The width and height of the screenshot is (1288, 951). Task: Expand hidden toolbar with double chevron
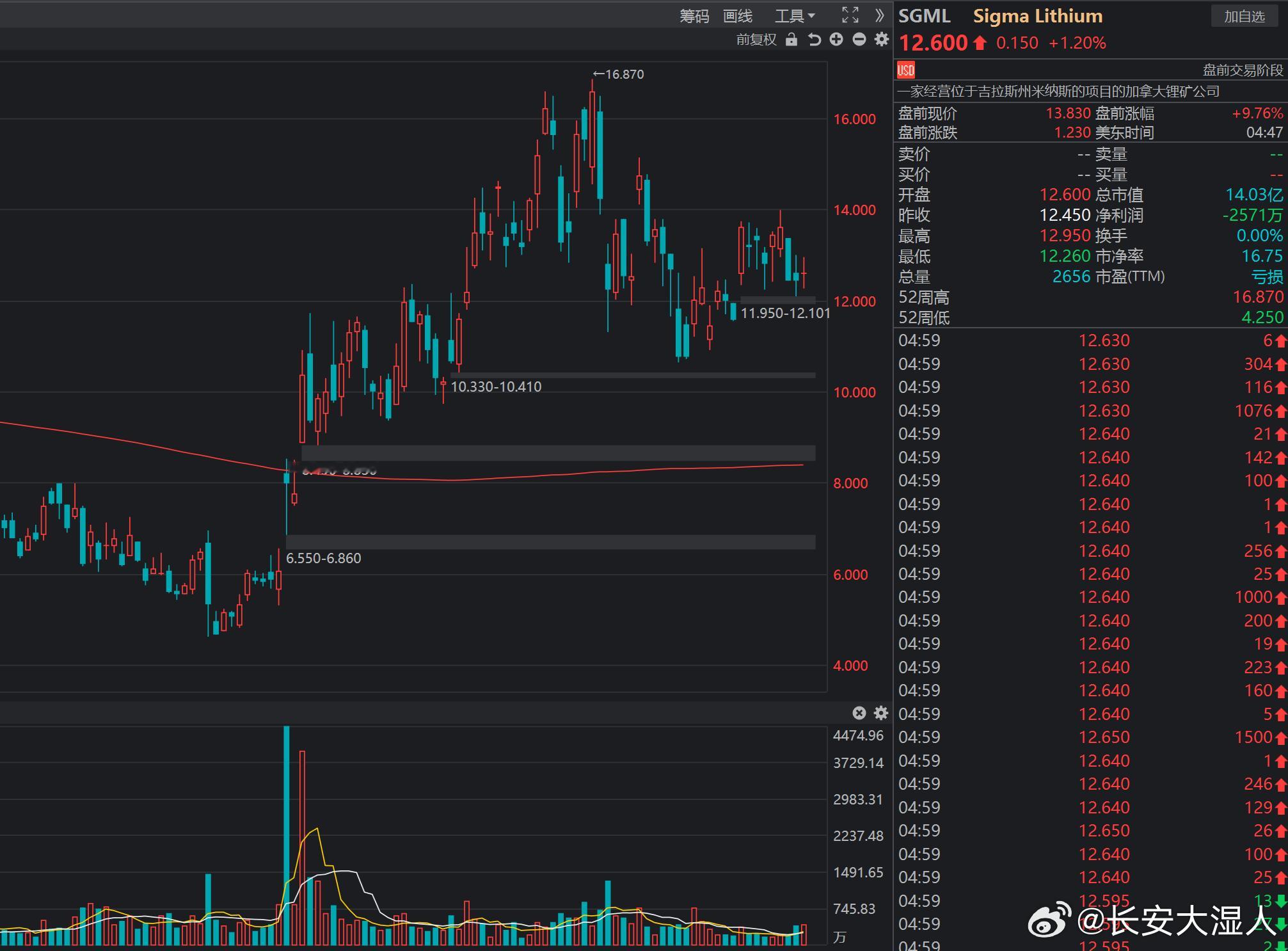coord(880,15)
